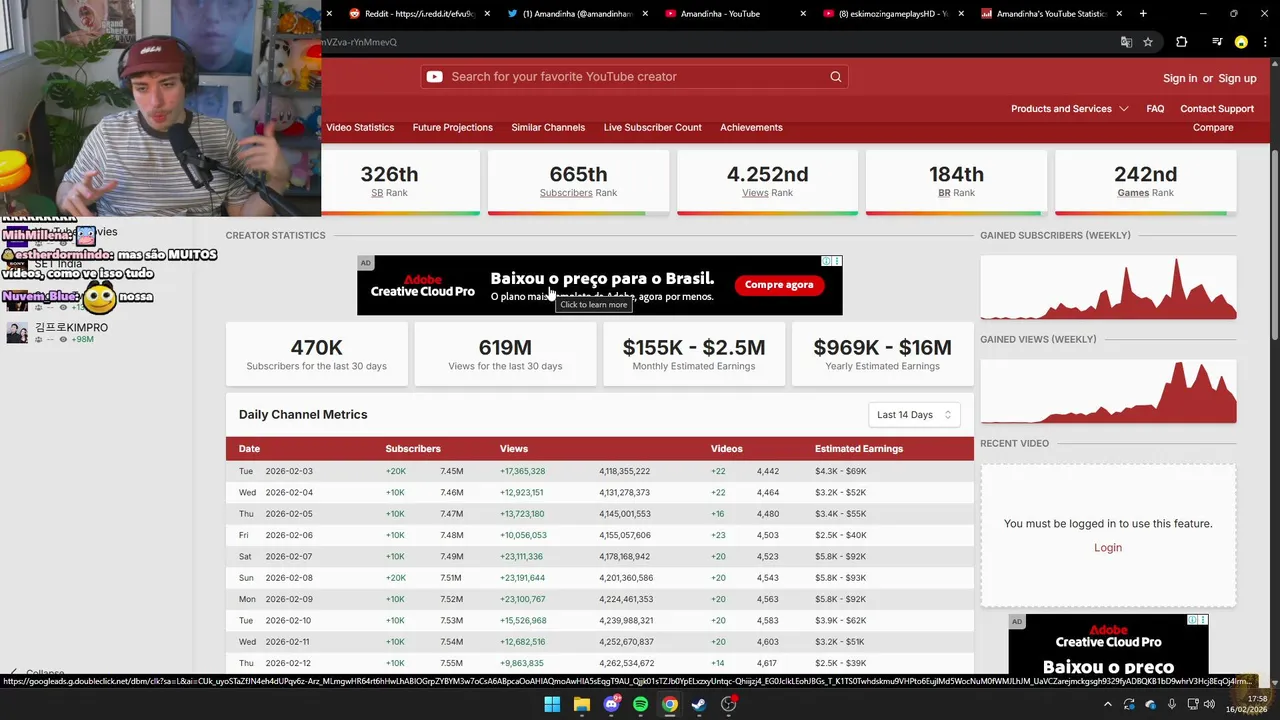This screenshot has height=720, width=1280.
Task: Open the Windows Start menu
Action: coord(552,704)
